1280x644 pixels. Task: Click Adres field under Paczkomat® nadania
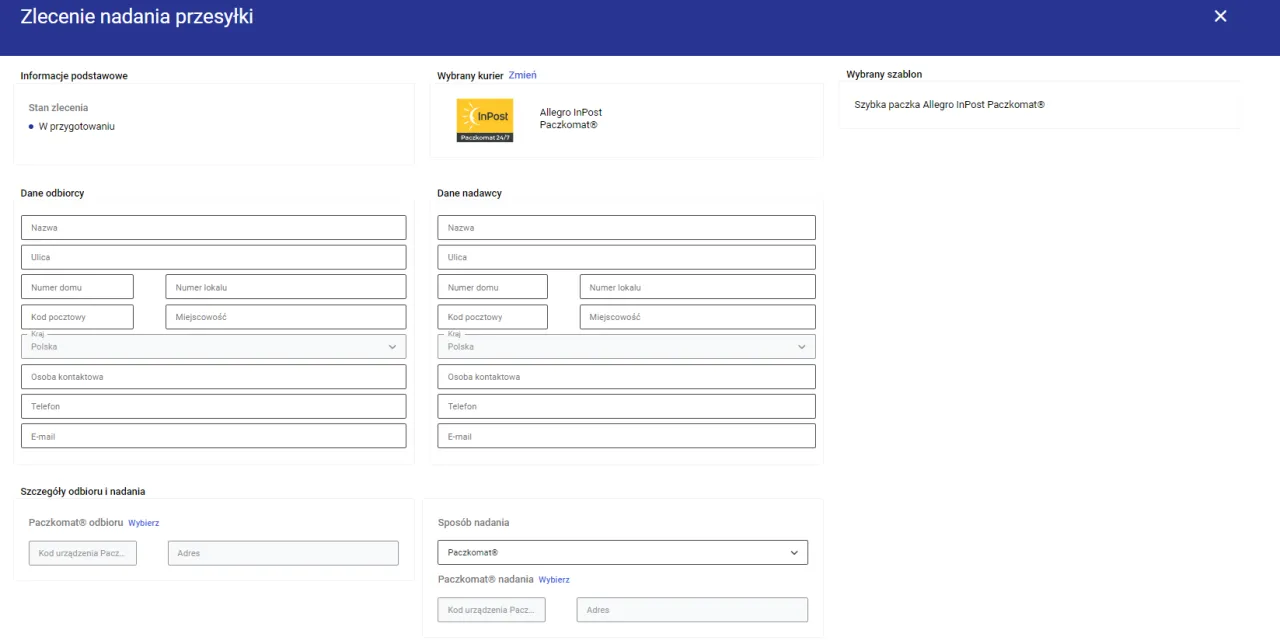(692, 609)
